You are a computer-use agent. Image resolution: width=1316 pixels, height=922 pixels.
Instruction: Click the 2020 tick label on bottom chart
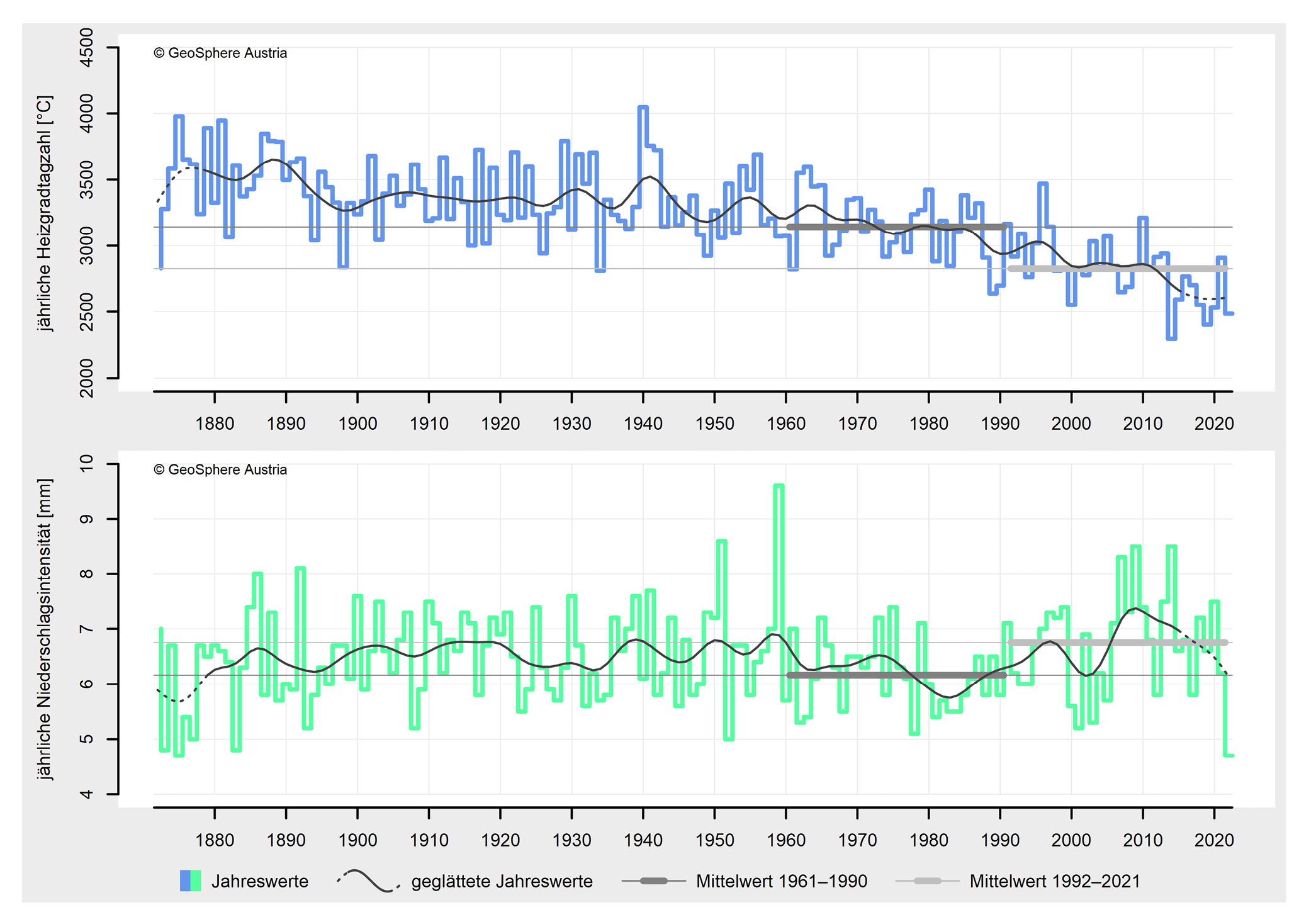[x=1213, y=840]
